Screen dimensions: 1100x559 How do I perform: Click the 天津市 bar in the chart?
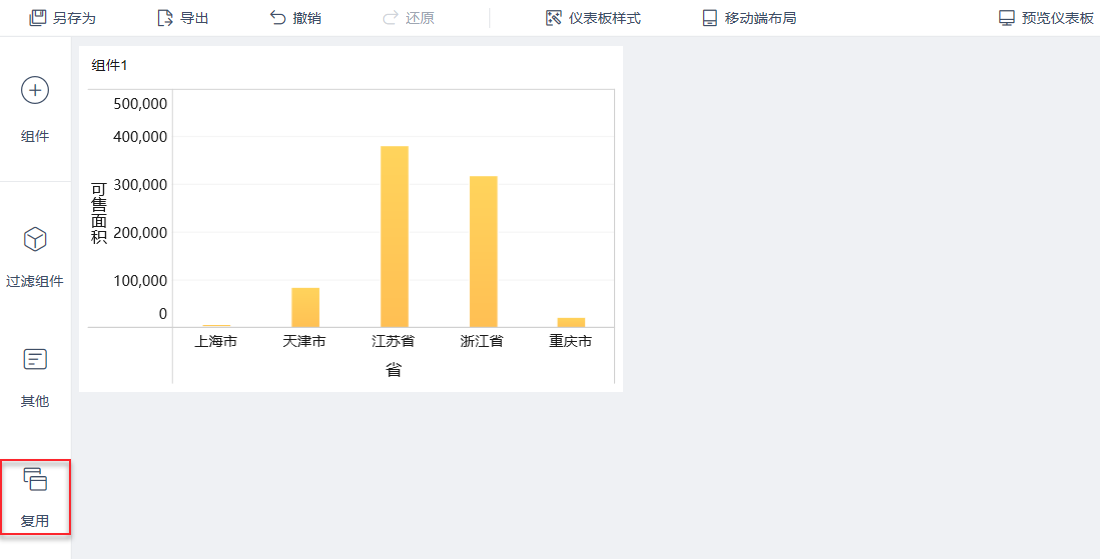tap(305, 307)
